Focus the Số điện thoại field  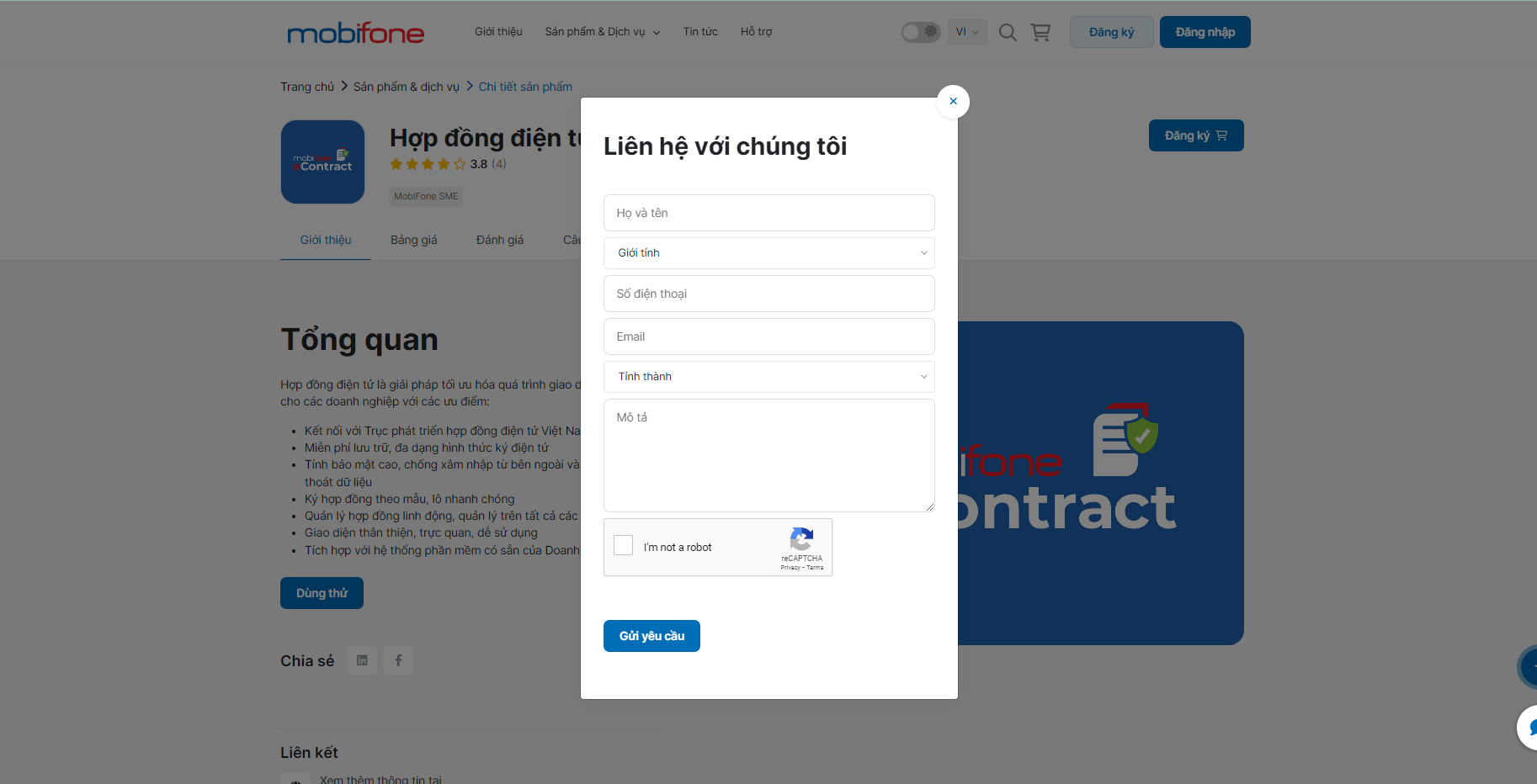(x=769, y=294)
